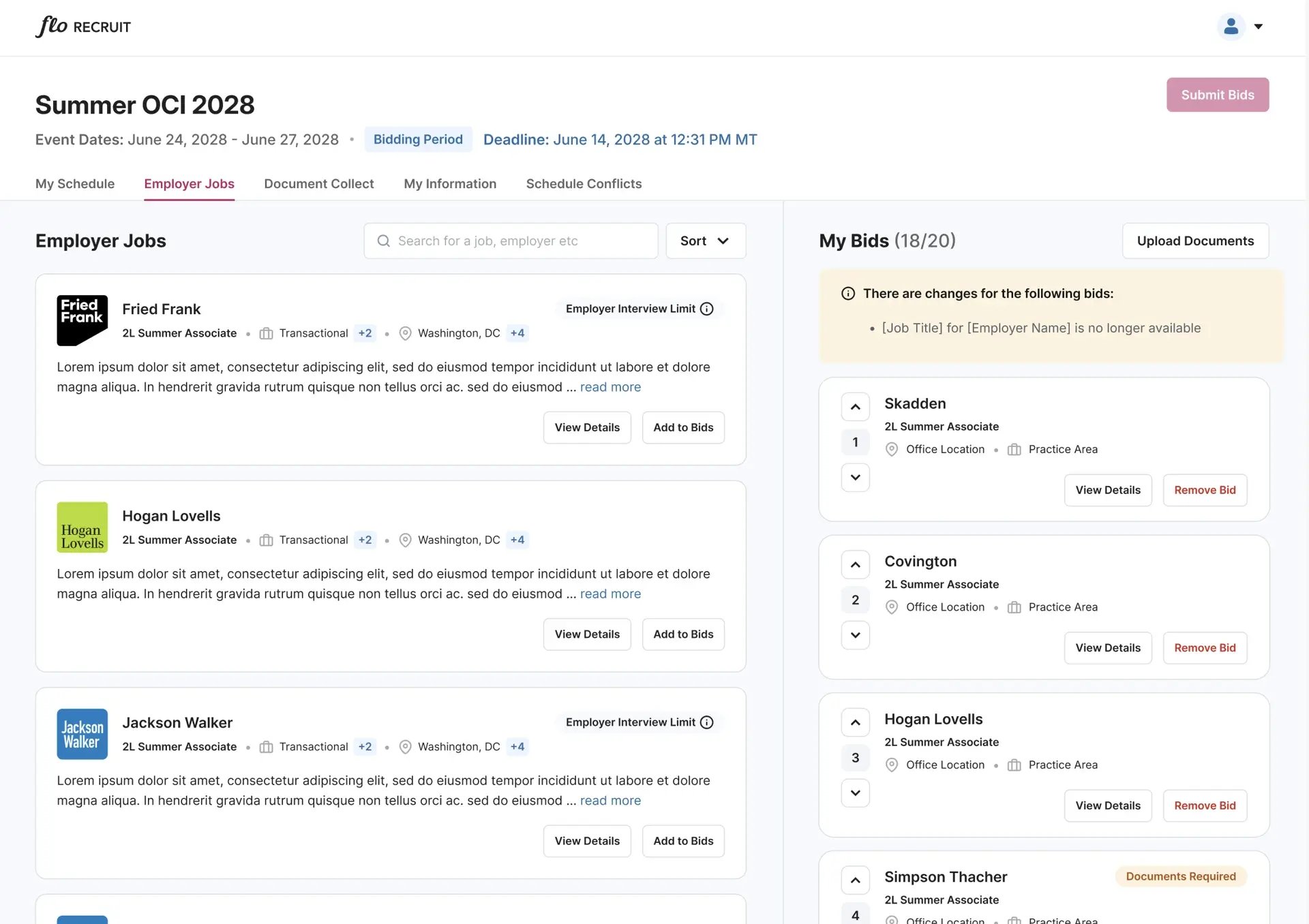View Details for Fried Frank job

pyautogui.click(x=587, y=427)
